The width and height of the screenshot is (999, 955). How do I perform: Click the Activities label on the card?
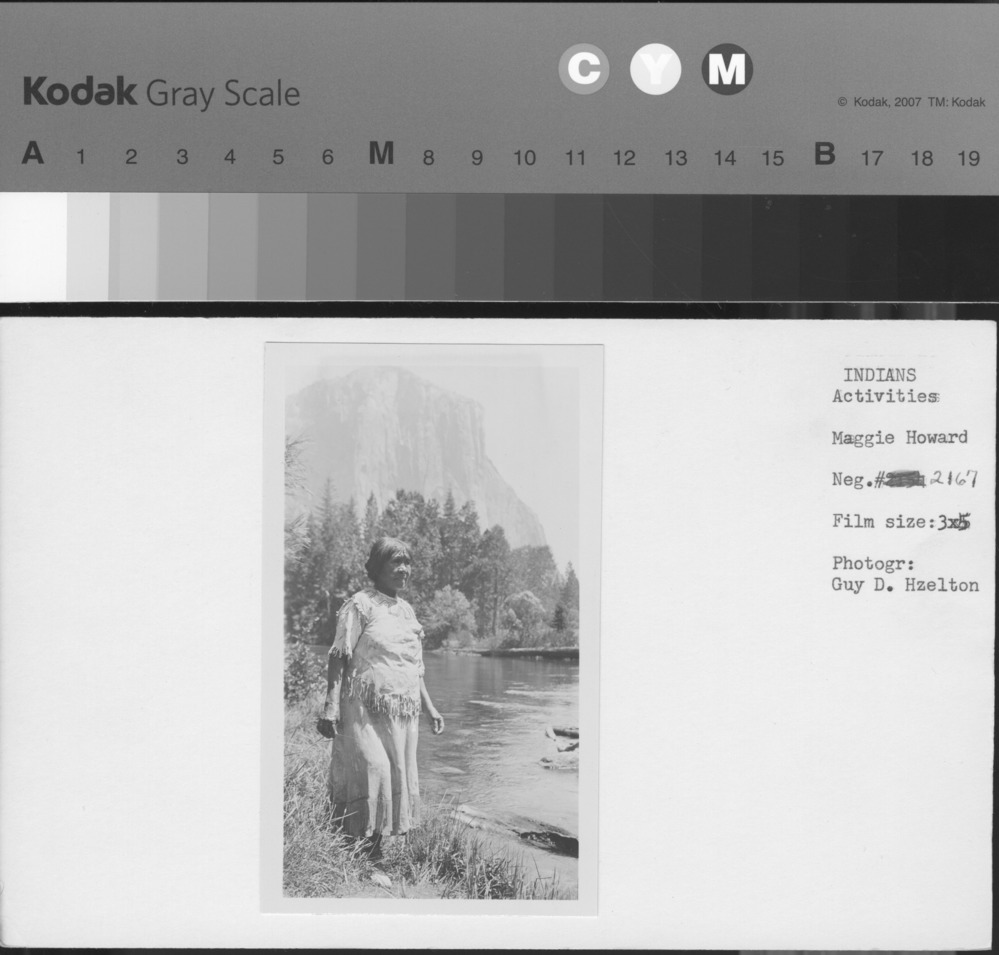pos(885,396)
